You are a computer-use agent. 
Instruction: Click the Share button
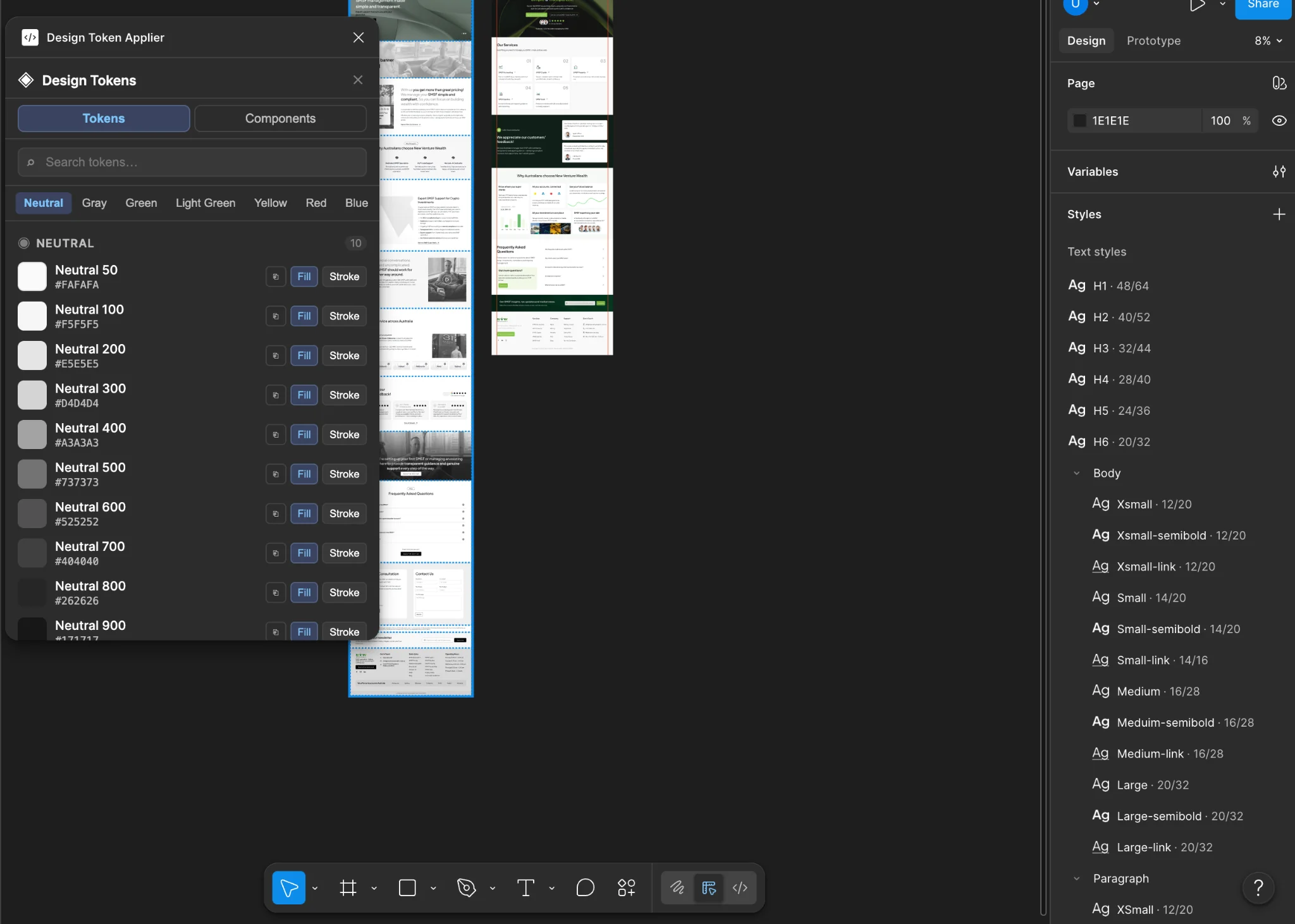pos(1263,6)
